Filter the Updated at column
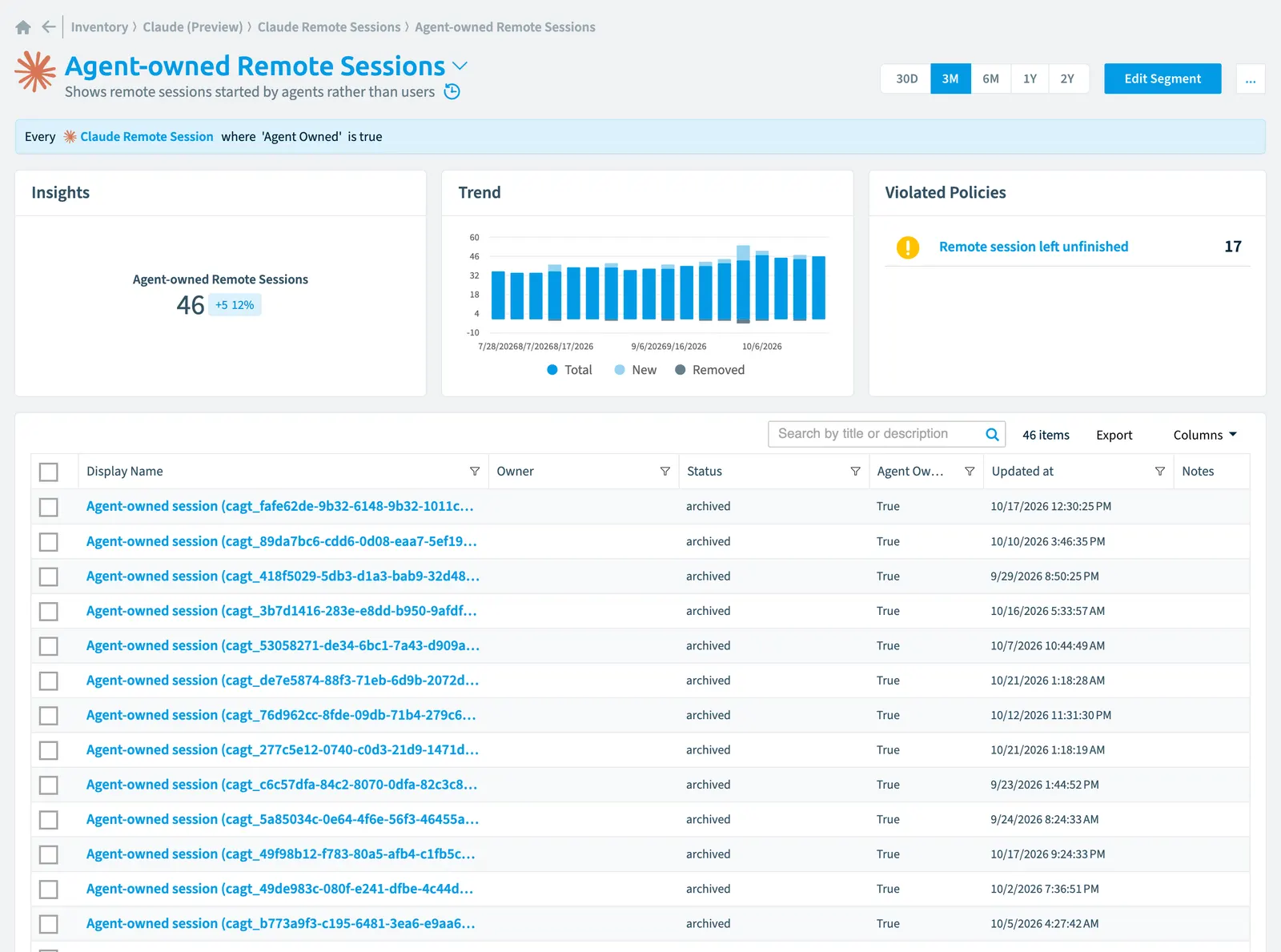This screenshot has height=952, width=1281. pos(1159,472)
